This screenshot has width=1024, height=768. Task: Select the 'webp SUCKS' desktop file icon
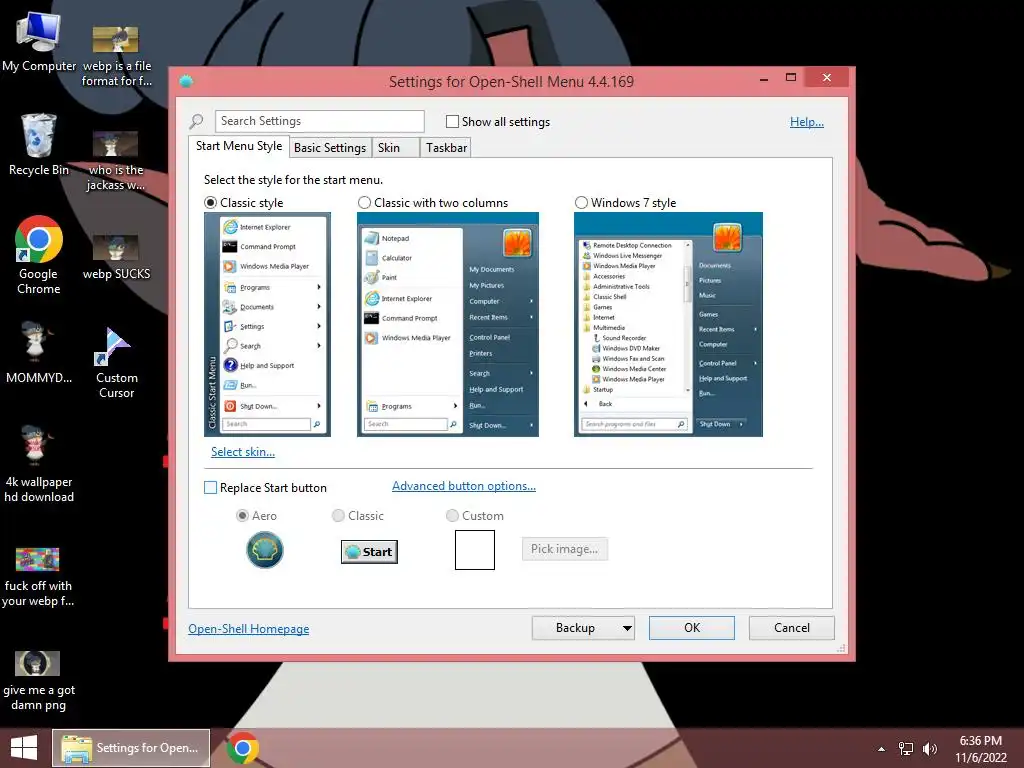coord(116,258)
